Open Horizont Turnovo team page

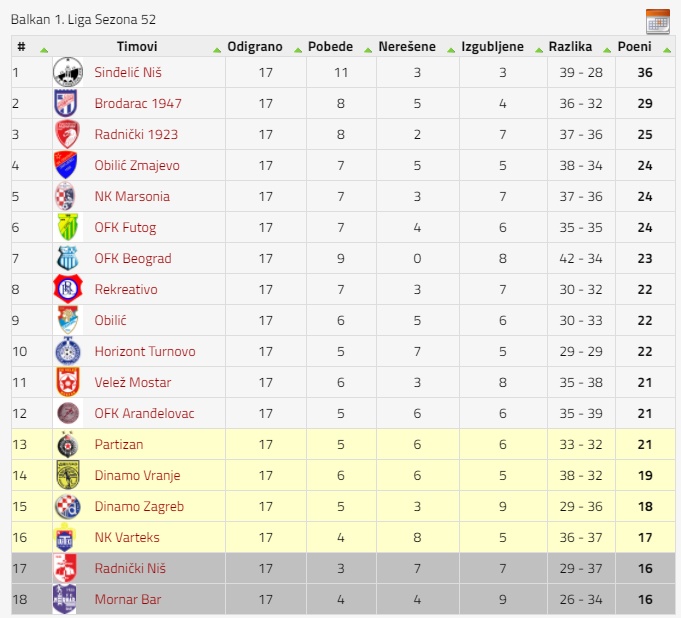click(145, 351)
